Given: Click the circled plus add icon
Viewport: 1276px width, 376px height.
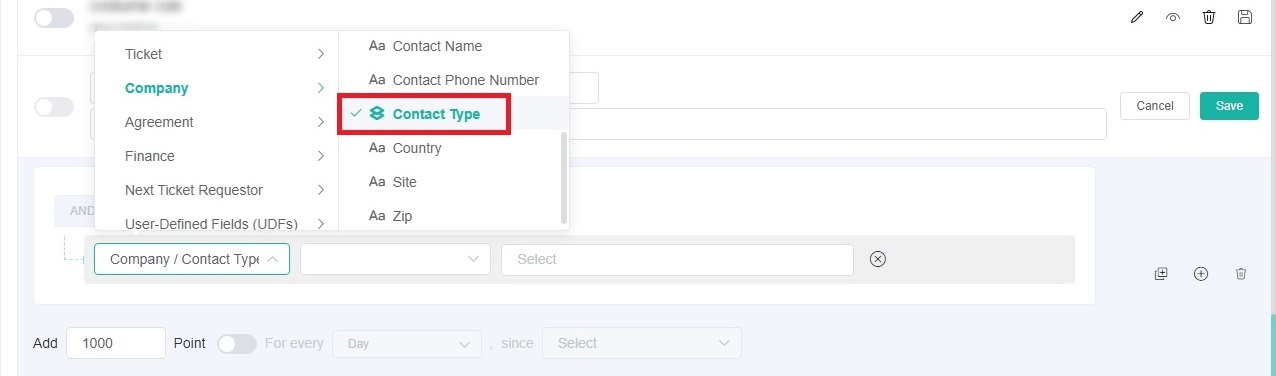Looking at the screenshot, I should click(1201, 273).
